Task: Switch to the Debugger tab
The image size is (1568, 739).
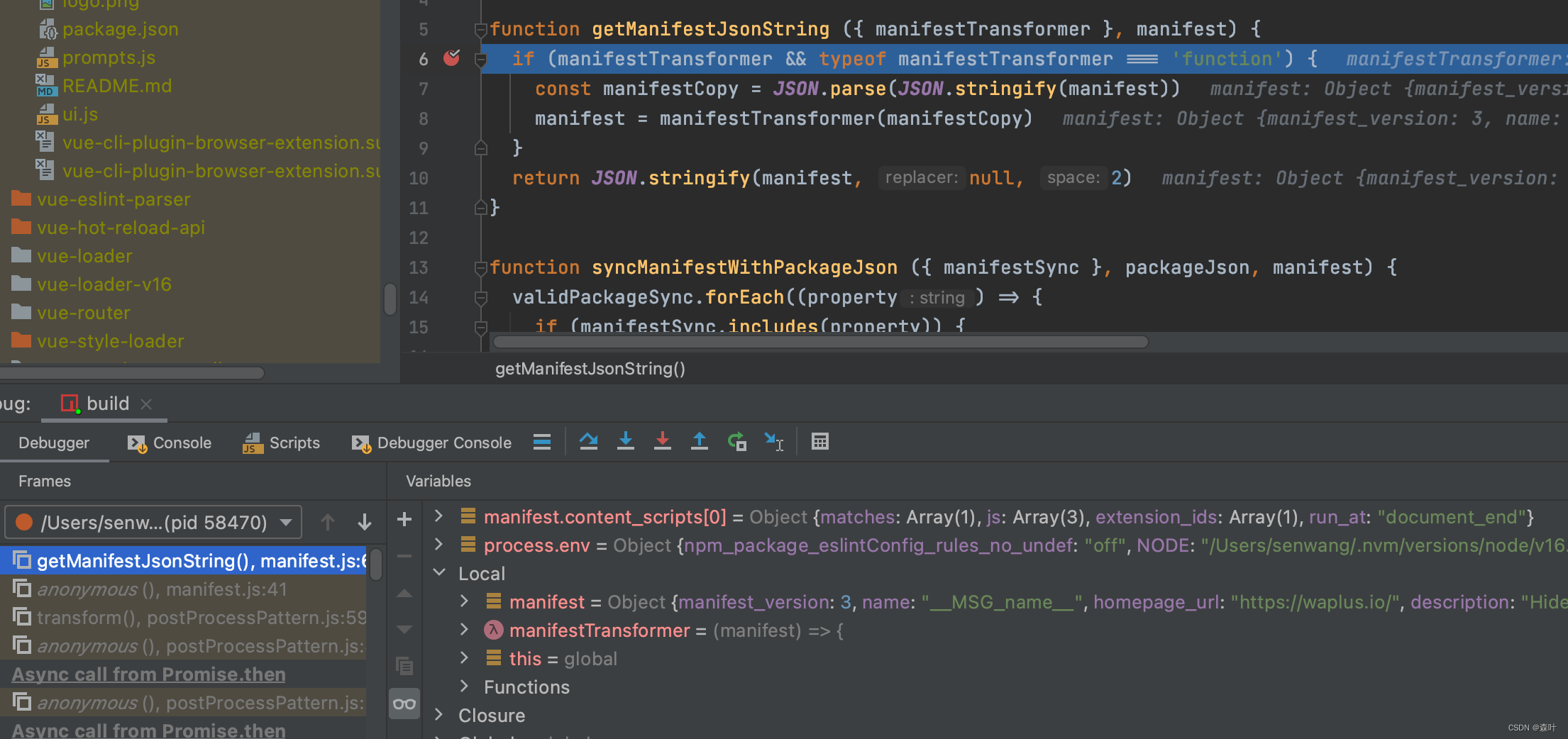Action: click(54, 443)
